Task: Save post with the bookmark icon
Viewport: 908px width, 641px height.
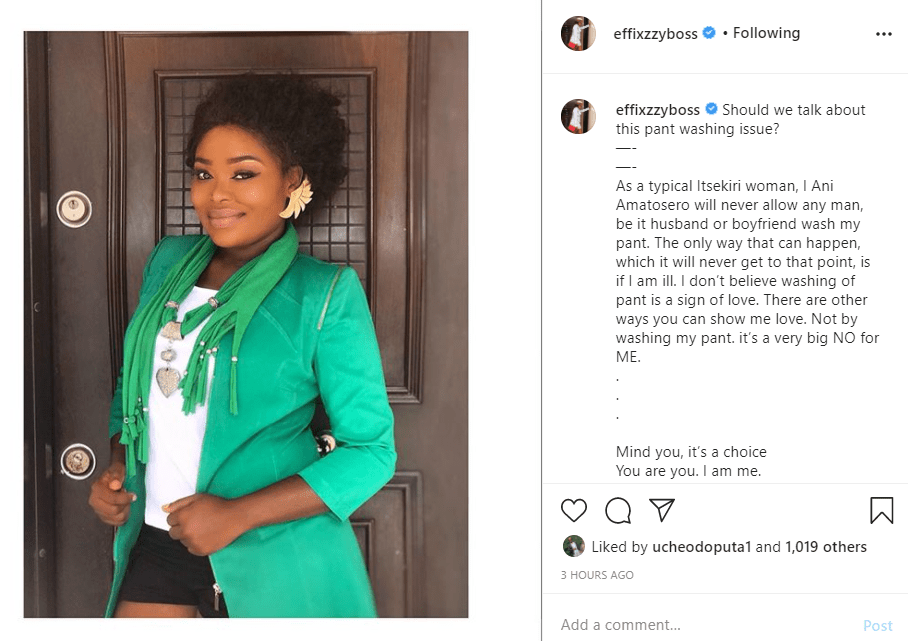Action: (x=881, y=511)
